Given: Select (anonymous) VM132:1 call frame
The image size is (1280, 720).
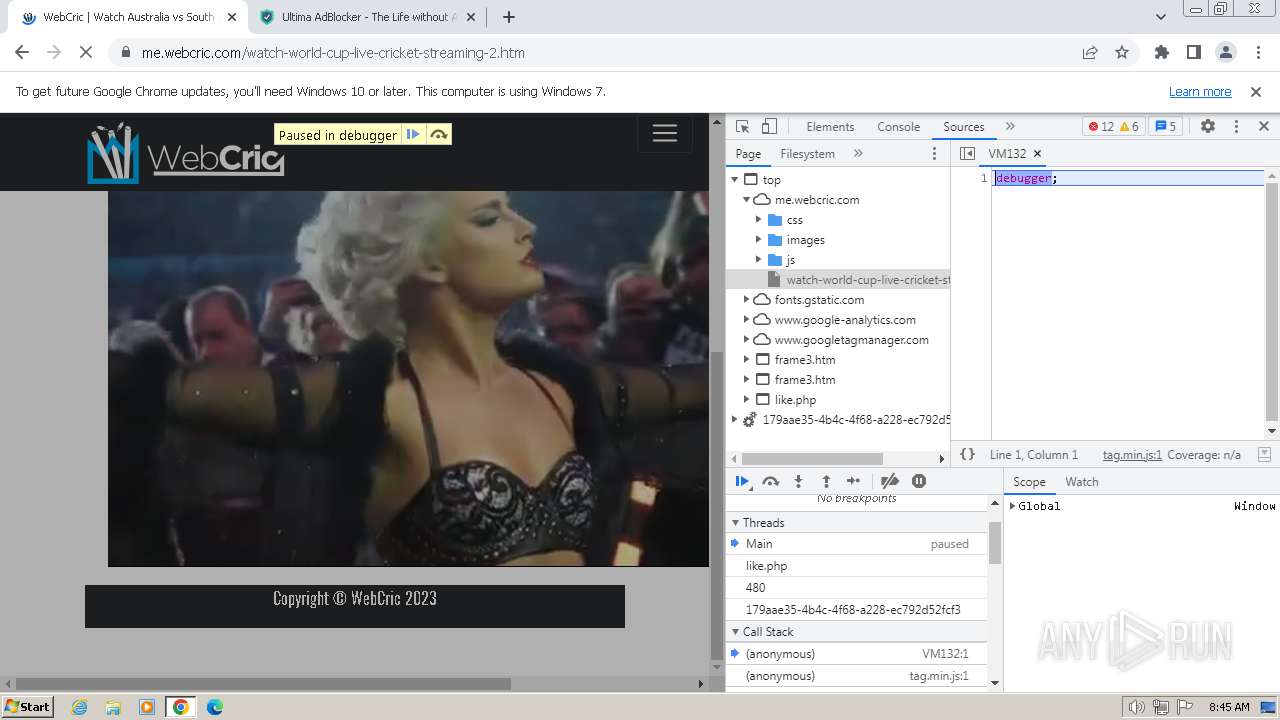Looking at the screenshot, I should (x=856, y=654).
